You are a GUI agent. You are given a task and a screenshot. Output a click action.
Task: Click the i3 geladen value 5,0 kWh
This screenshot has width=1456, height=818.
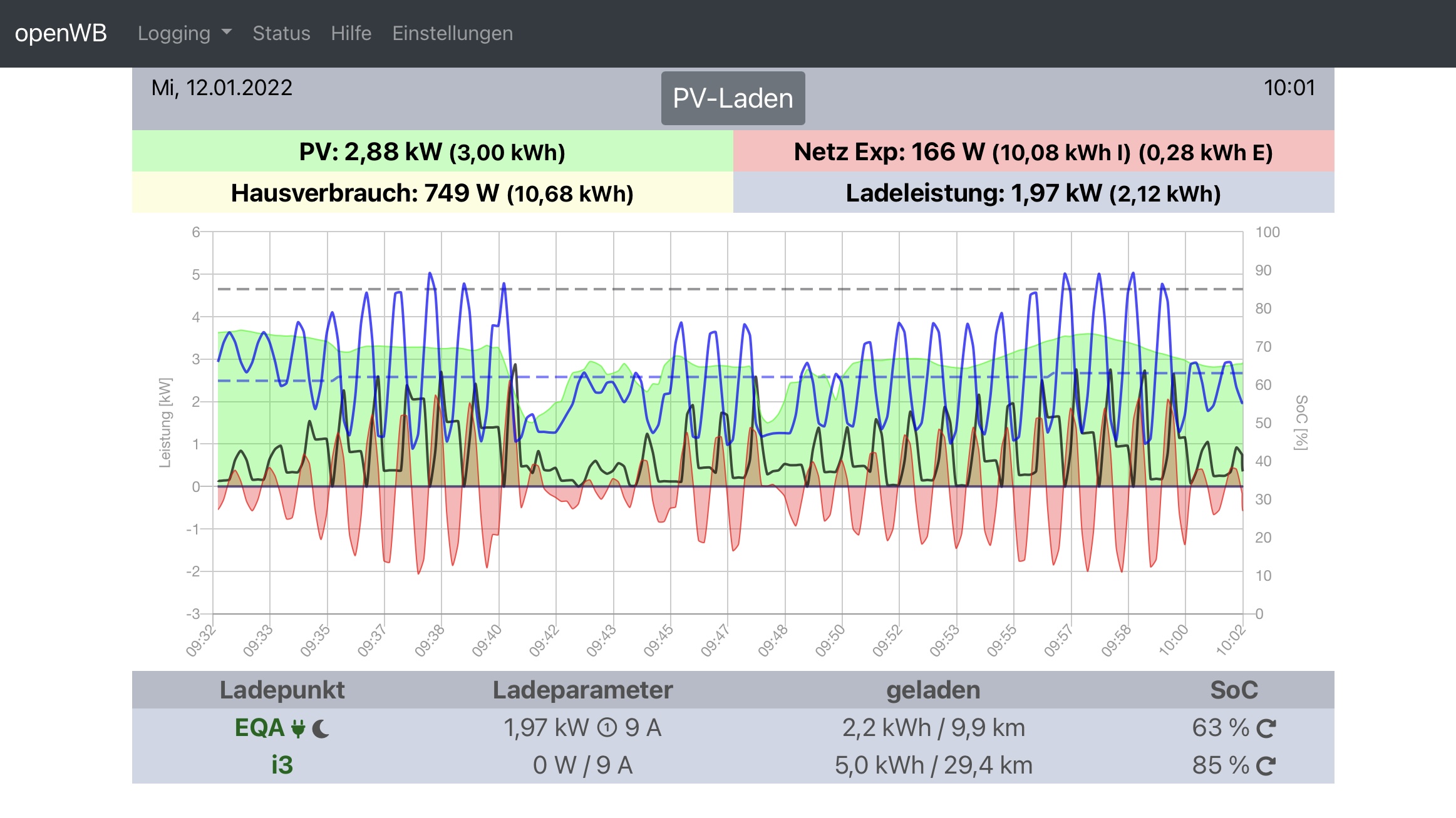pyautogui.click(x=879, y=765)
